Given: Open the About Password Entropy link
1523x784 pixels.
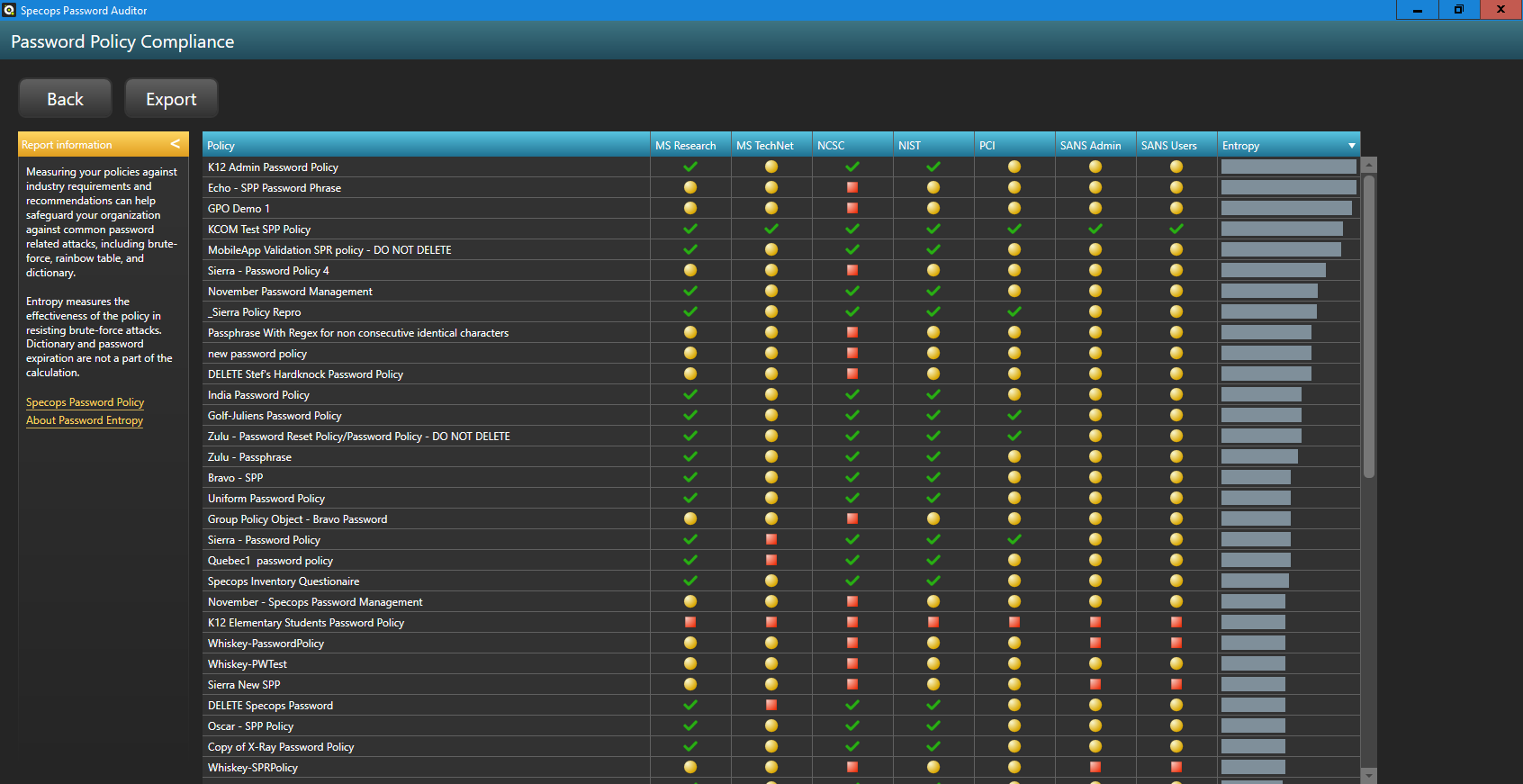Looking at the screenshot, I should [x=85, y=420].
